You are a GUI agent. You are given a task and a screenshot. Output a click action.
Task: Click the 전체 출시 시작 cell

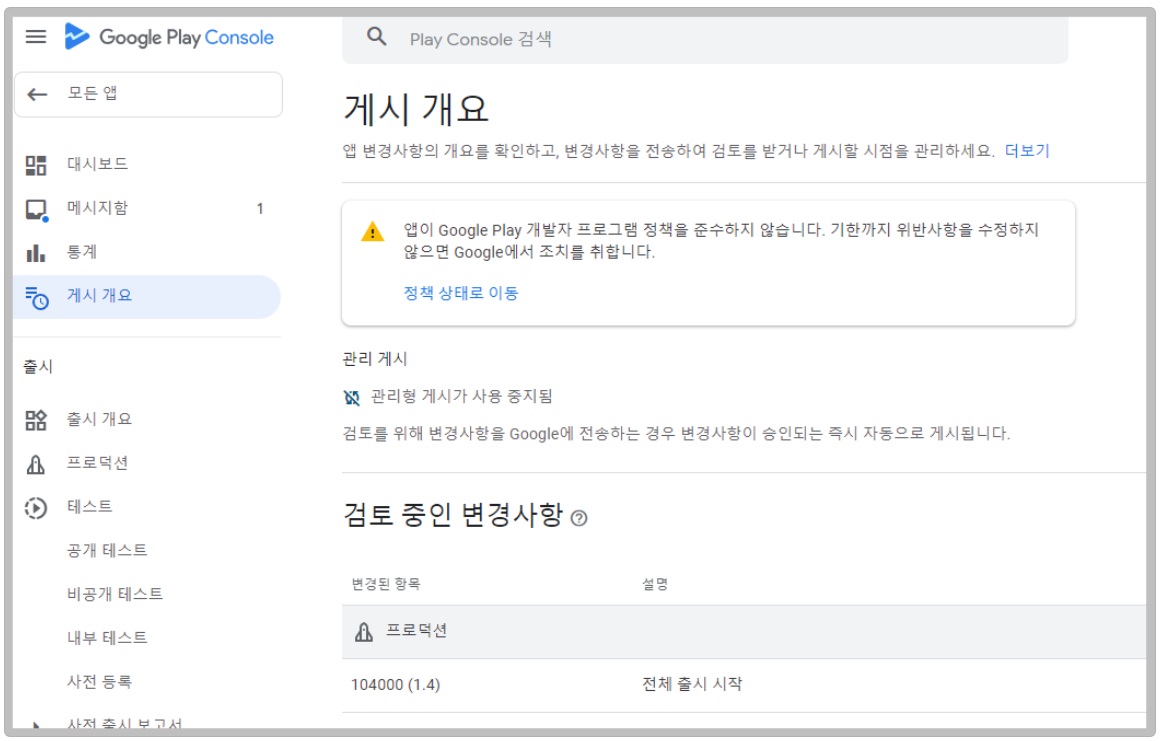692,684
